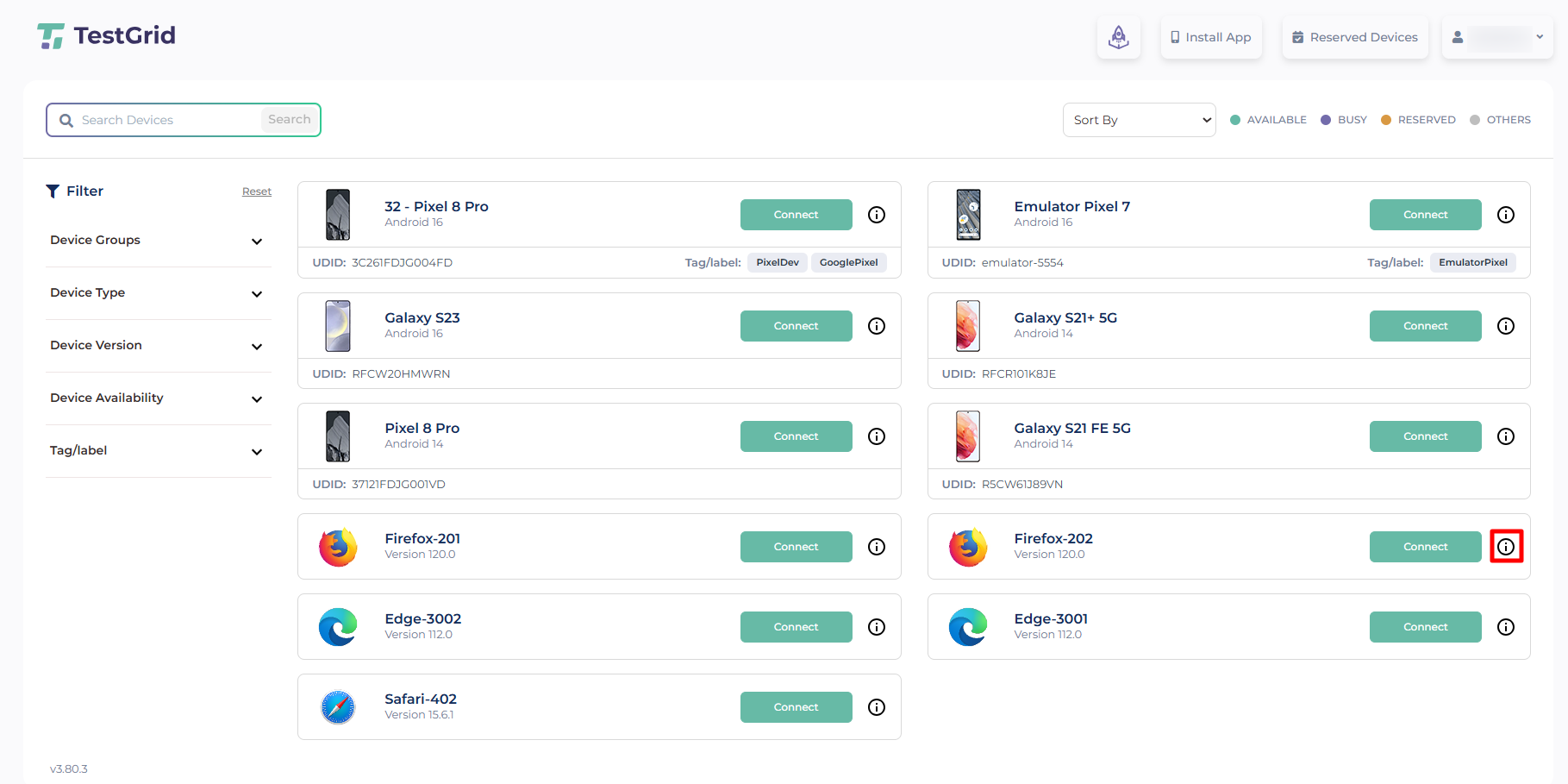Viewport: 1568px width, 784px height.
Task: Open info for Safari-402 browser
Action: pos(876,707)
